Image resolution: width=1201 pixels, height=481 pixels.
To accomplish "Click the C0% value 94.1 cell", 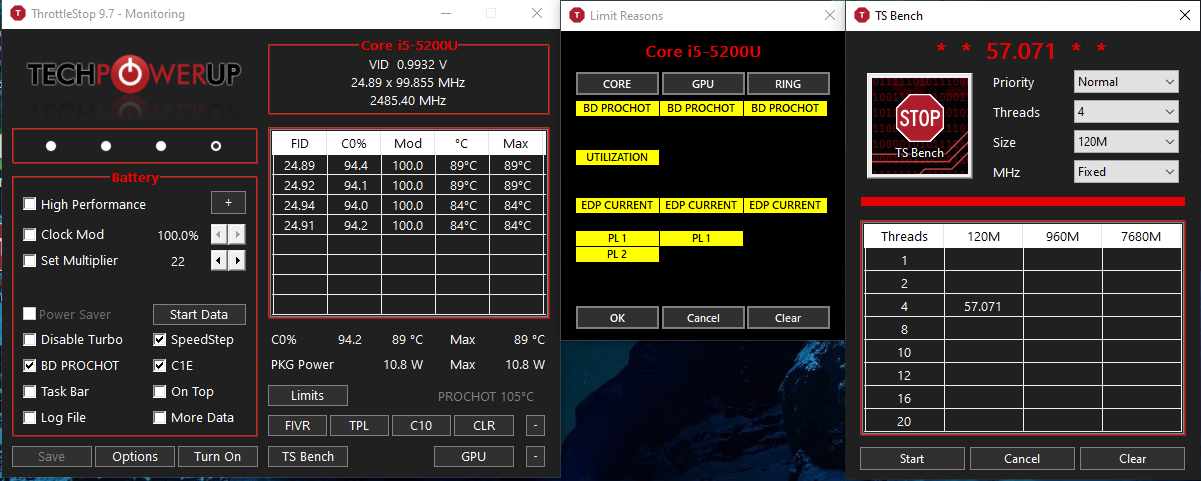I will coord(355,185).
